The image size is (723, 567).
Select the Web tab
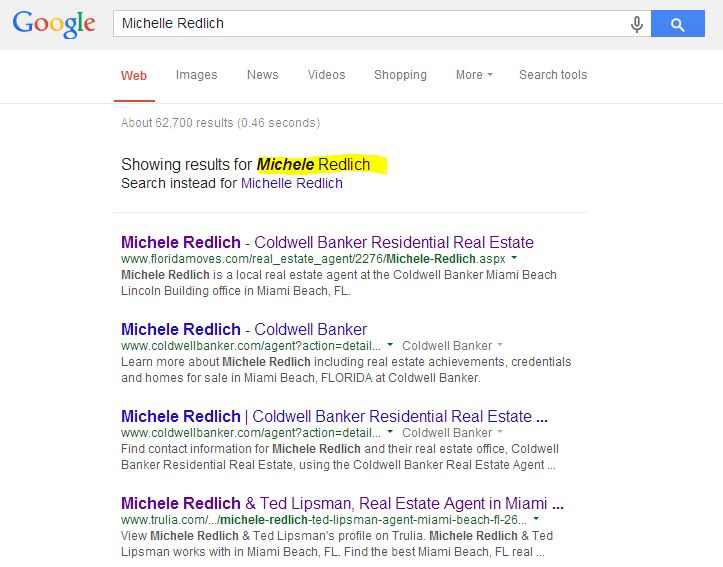(x=134, y=76)
